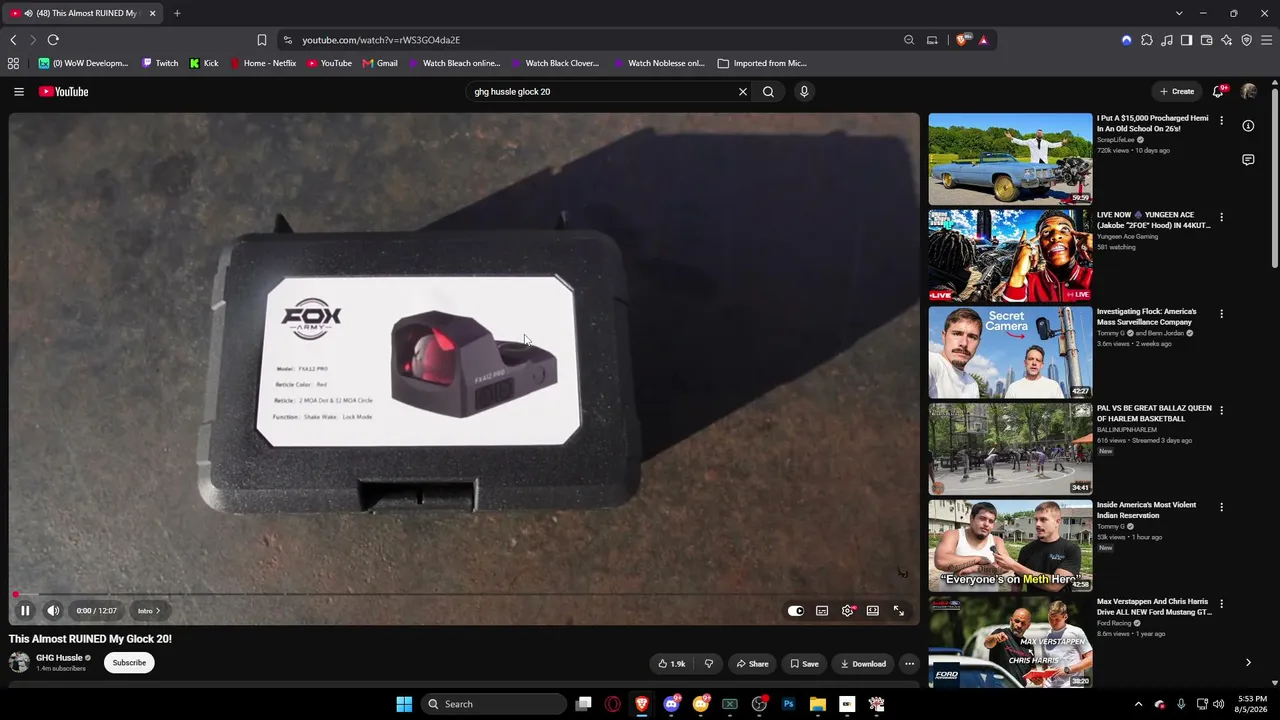
Task: Bookmark this page from the address bar
Action: click(x=262, y=40)
